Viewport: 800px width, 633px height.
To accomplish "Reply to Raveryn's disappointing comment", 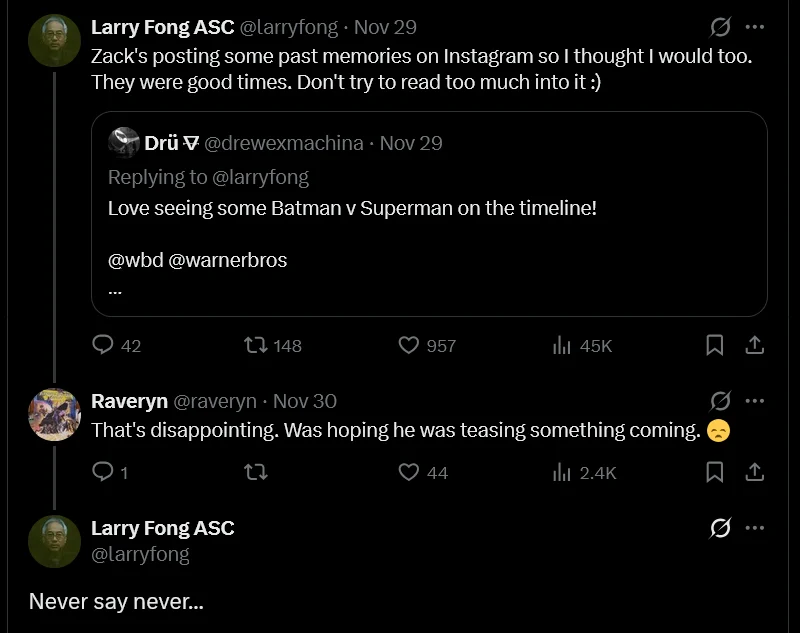I will click(104, 472).
